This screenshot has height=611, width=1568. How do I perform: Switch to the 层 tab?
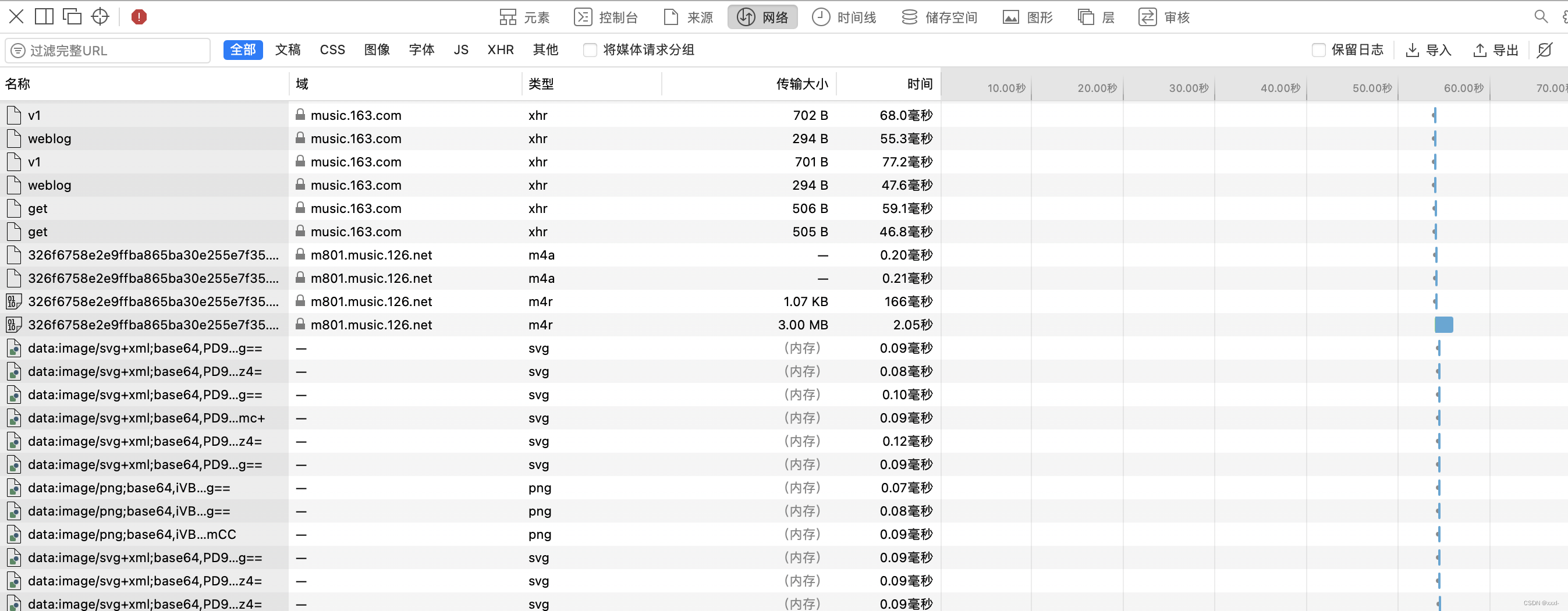tap(1096, 17)
